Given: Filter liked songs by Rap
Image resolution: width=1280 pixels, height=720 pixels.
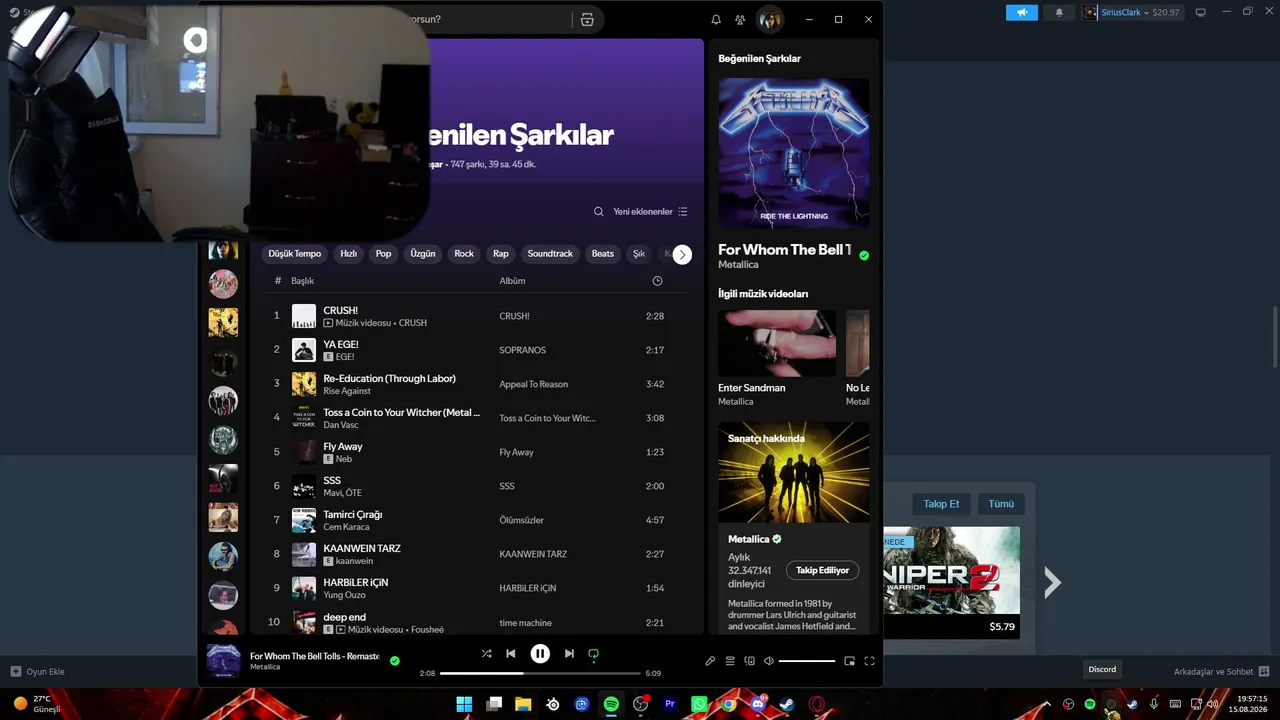Looking at the screenshot, I should [x=501, y=254].
